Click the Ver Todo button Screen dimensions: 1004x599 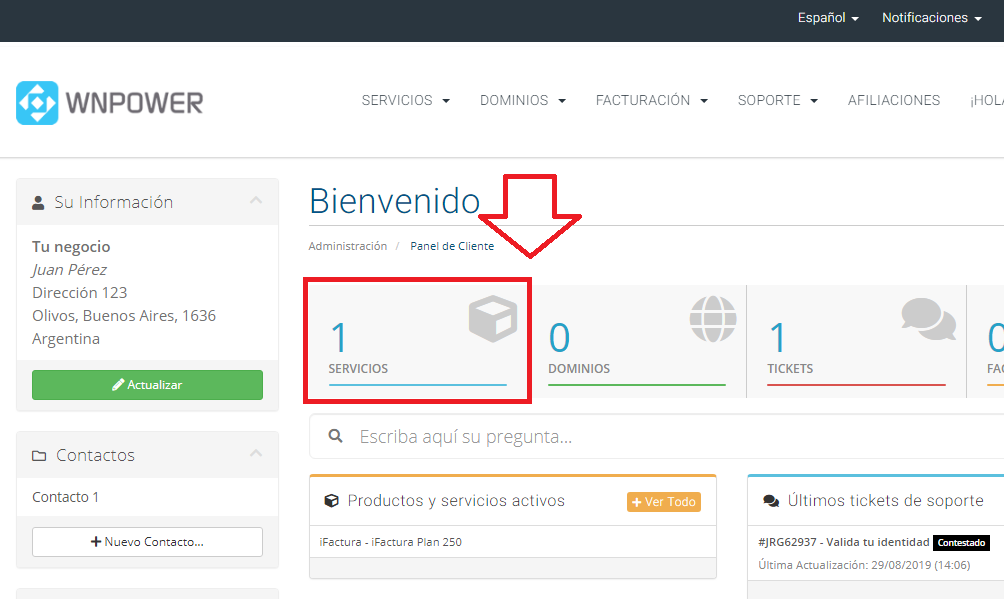(x=663, y=502)
